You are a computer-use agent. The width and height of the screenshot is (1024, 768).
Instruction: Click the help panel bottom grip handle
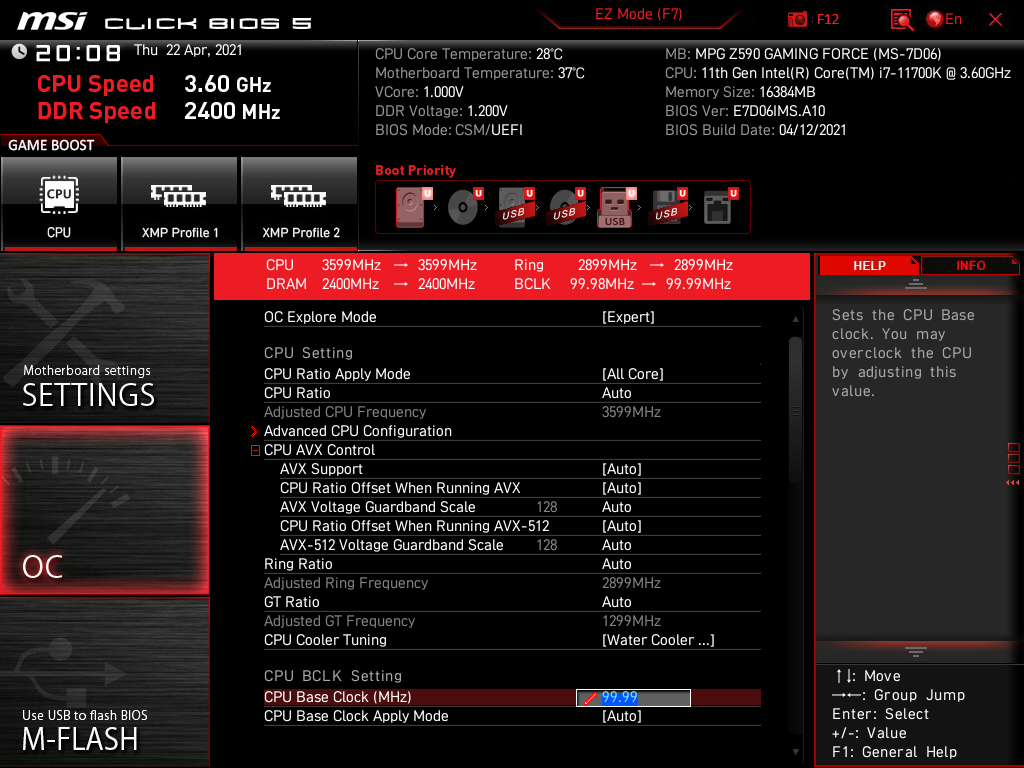(x=916, y=652)
